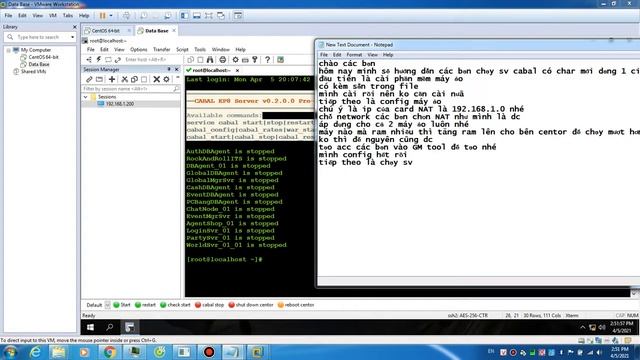Toggle the VMware library sidebar view icon

[x=184, y=16]
